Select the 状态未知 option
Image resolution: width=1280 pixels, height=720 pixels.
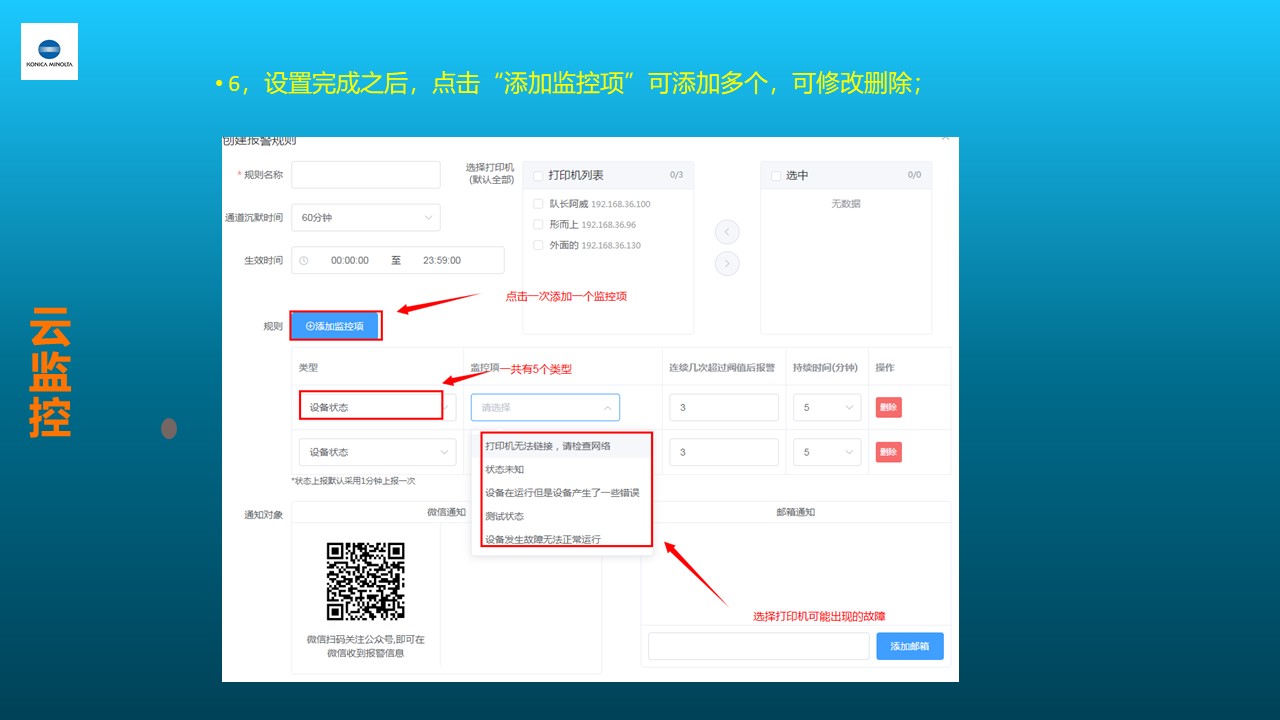(x=505, y=470)
